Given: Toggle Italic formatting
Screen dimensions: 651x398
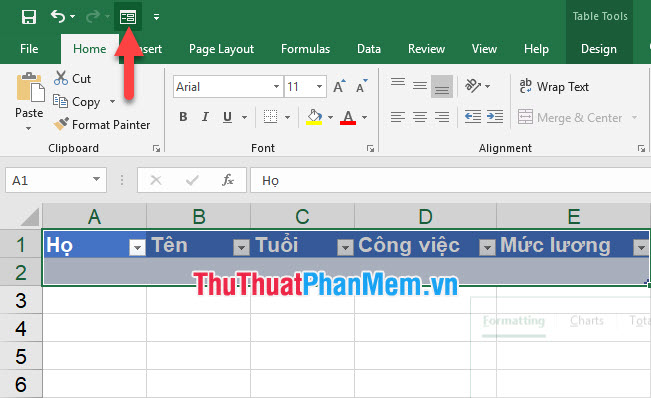Looking at the screenshot, I should [x=205, y=117].
